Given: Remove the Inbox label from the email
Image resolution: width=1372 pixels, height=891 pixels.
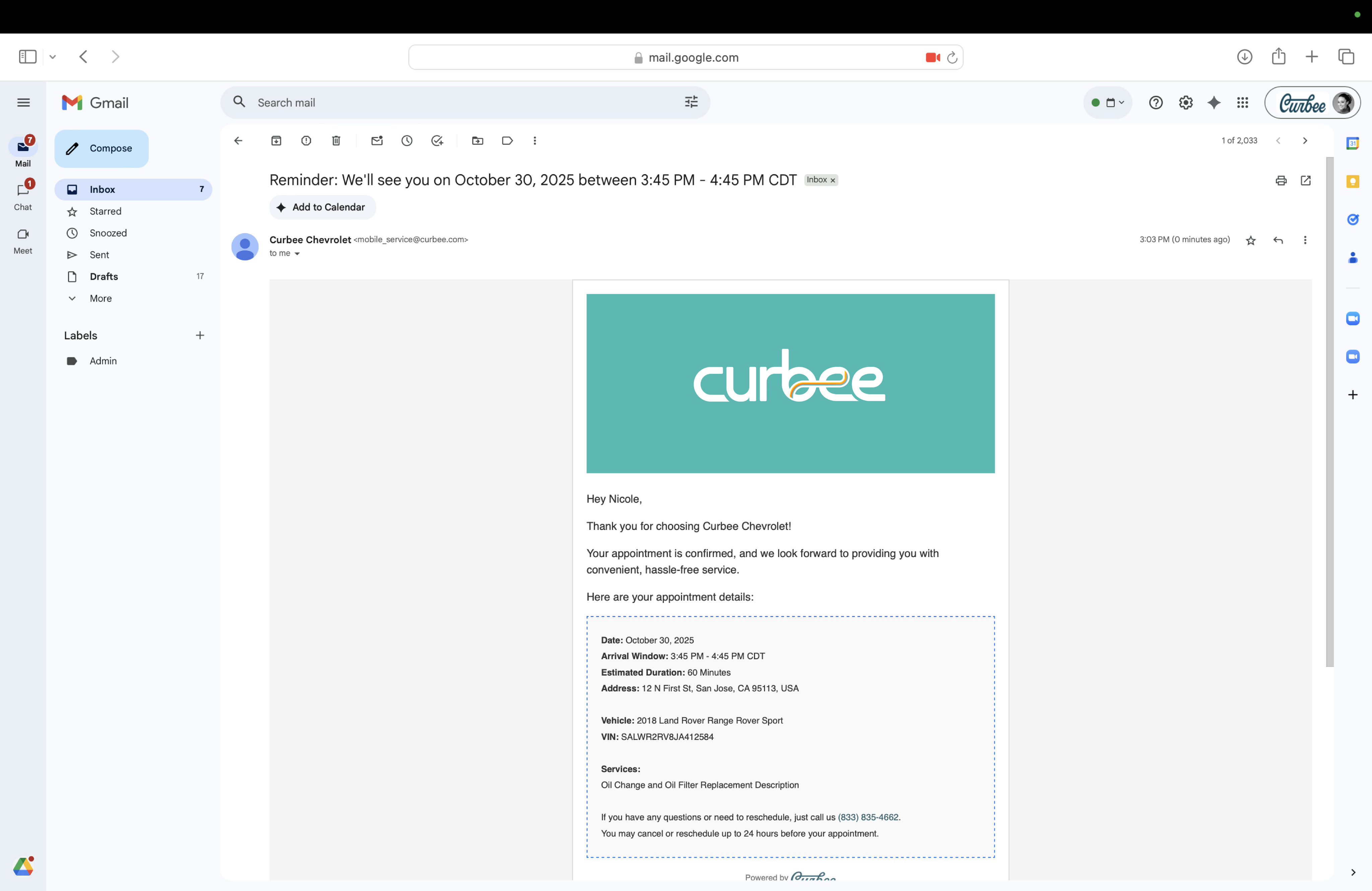Looking at the screenshot, I should (x=832, y=181).
